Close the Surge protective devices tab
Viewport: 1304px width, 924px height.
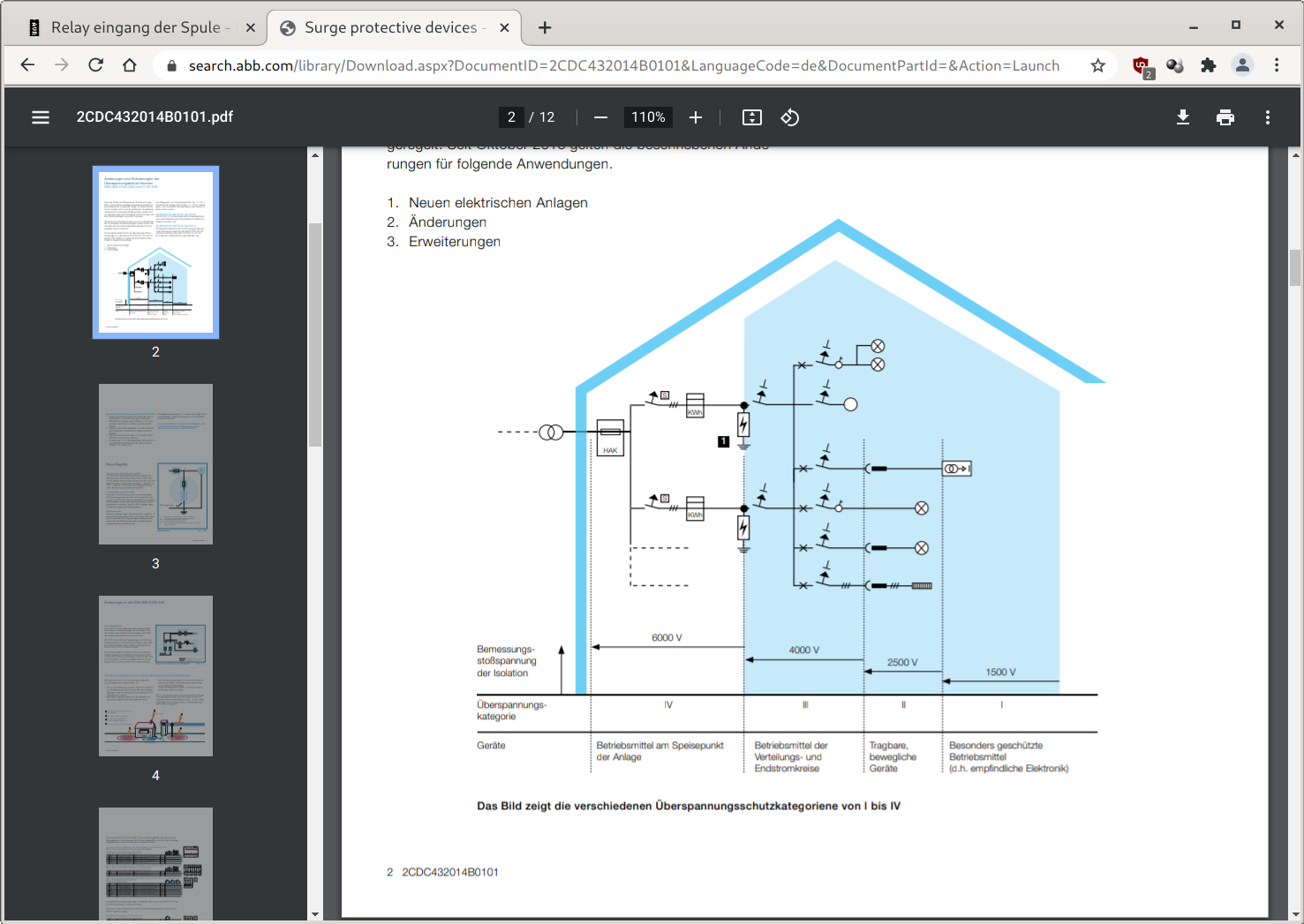click(505, 27)
